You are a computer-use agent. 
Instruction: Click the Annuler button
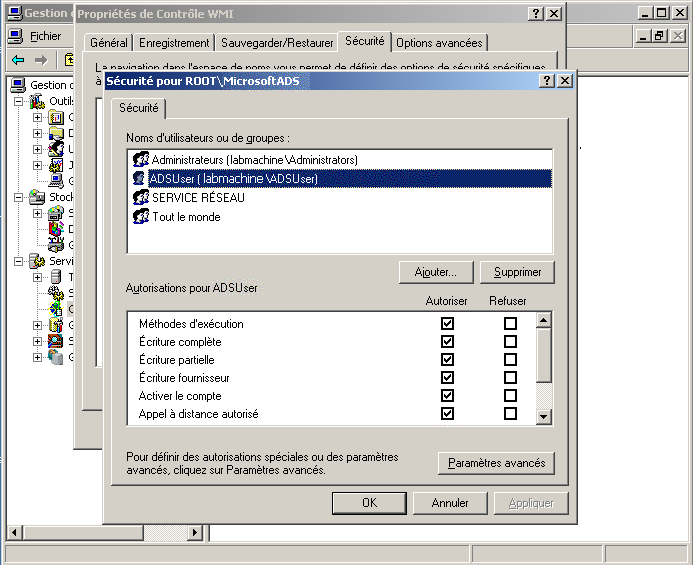(x=450, y=503)
